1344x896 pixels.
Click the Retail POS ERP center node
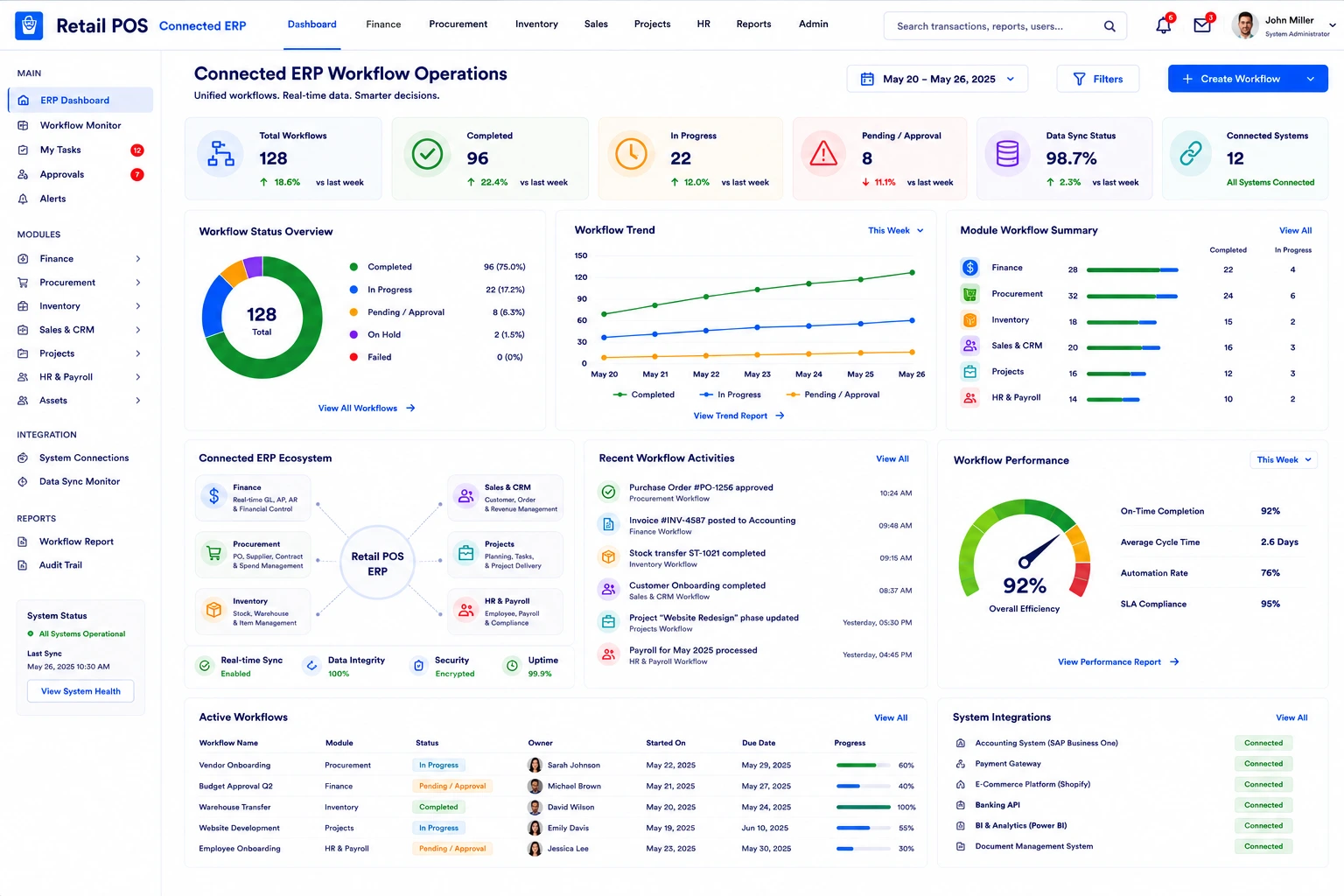(377, 563)
